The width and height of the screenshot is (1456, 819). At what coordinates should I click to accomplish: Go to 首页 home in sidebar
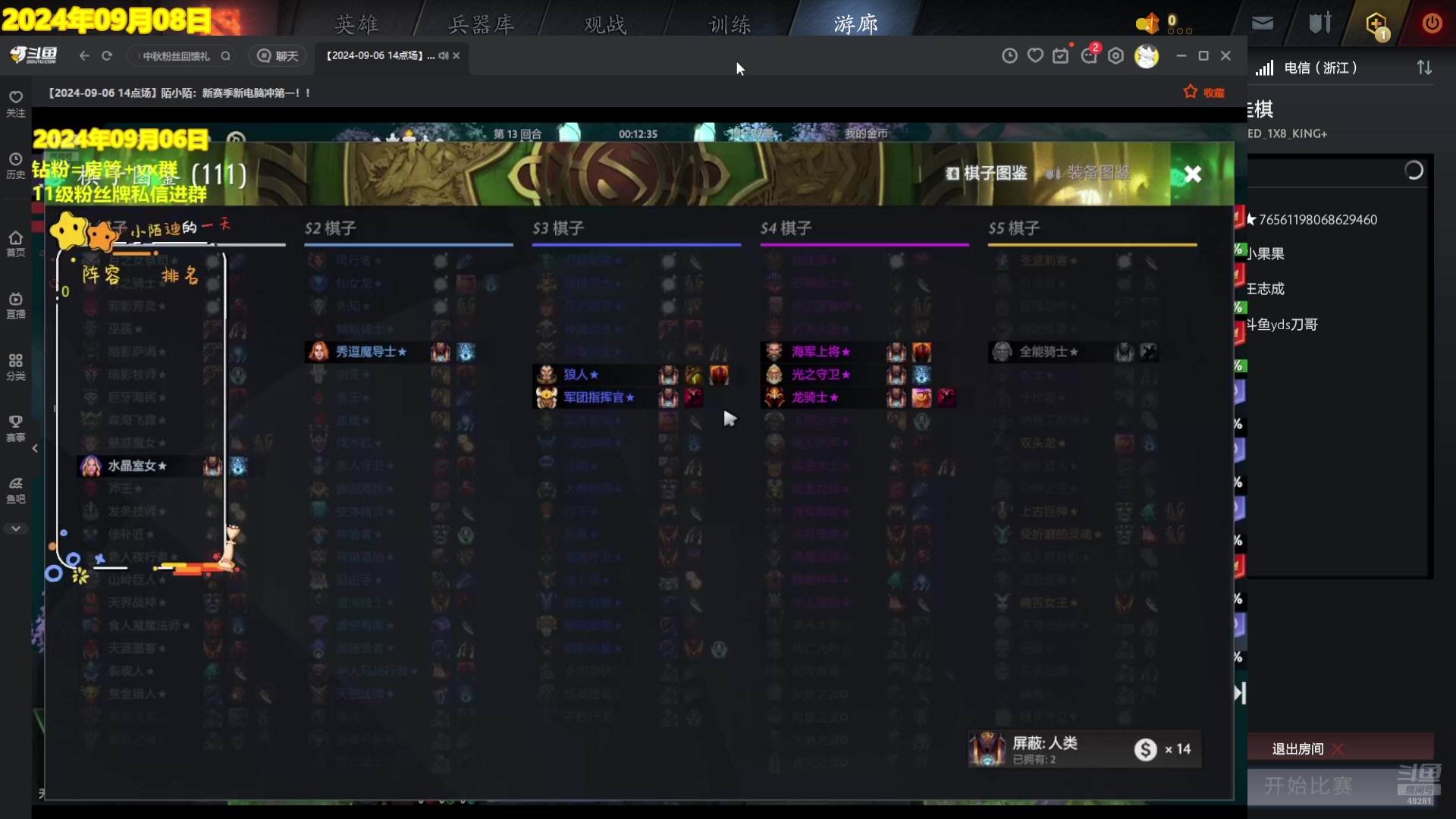16,243
